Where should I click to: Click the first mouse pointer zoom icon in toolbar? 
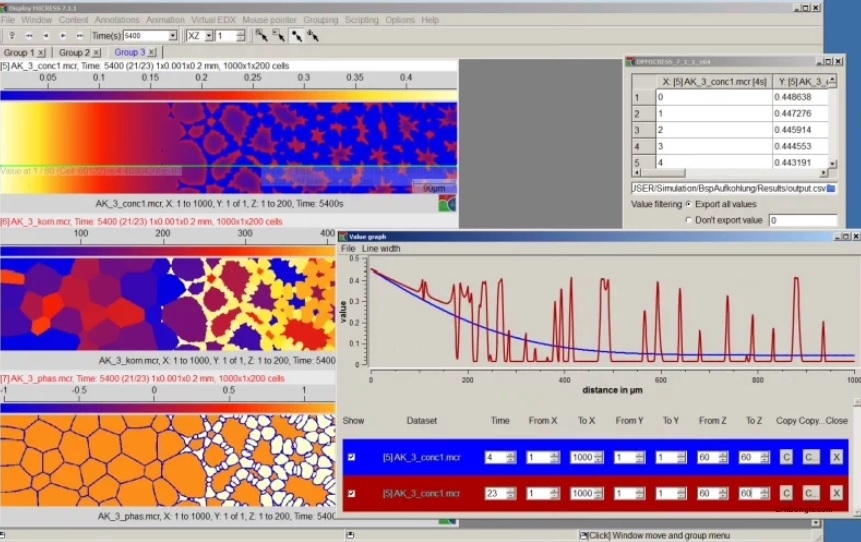click(x=261, y=36)
